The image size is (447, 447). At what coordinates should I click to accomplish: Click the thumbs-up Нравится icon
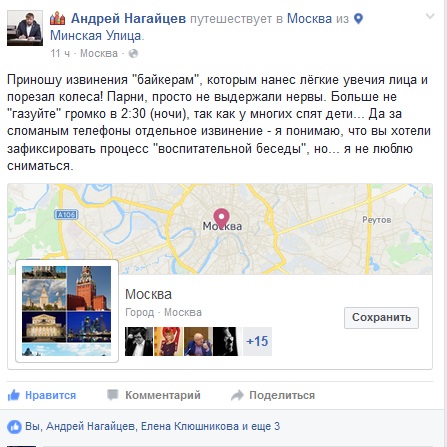click(x=14, y=395)
